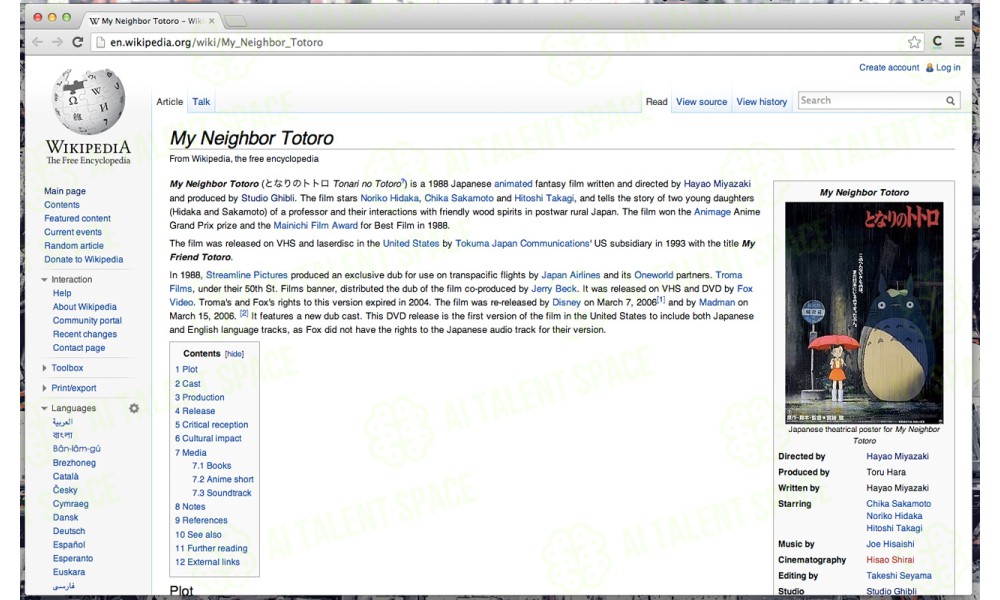Bookmark page with the star icon
1000x600 pixels.
tap(914, 42)
